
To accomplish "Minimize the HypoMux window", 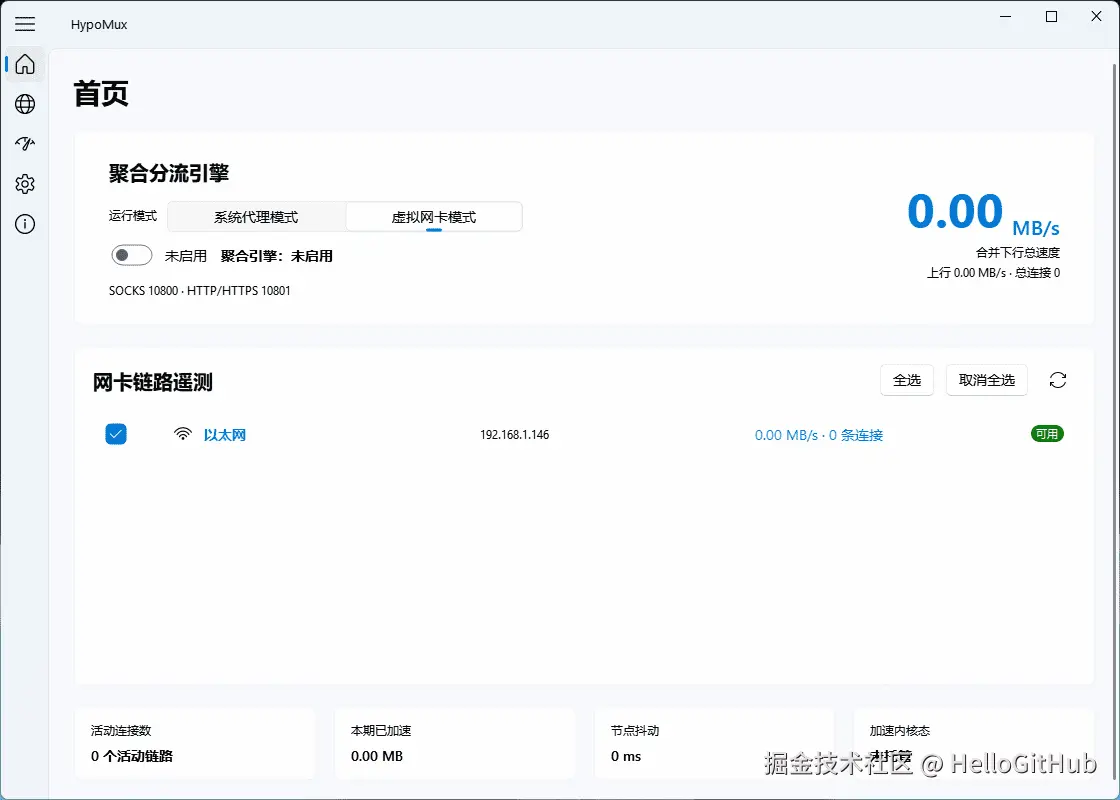I will click(x=1006, y=16).
